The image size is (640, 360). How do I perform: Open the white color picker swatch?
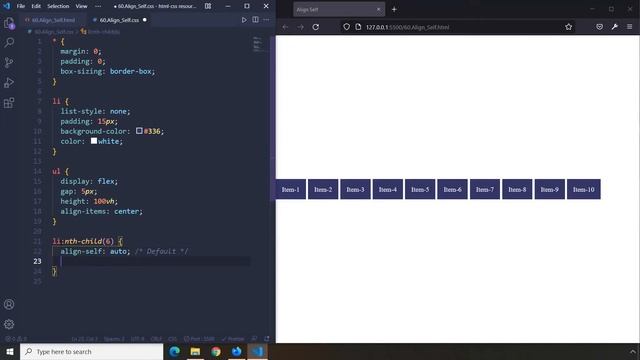[x=94, y=141]
